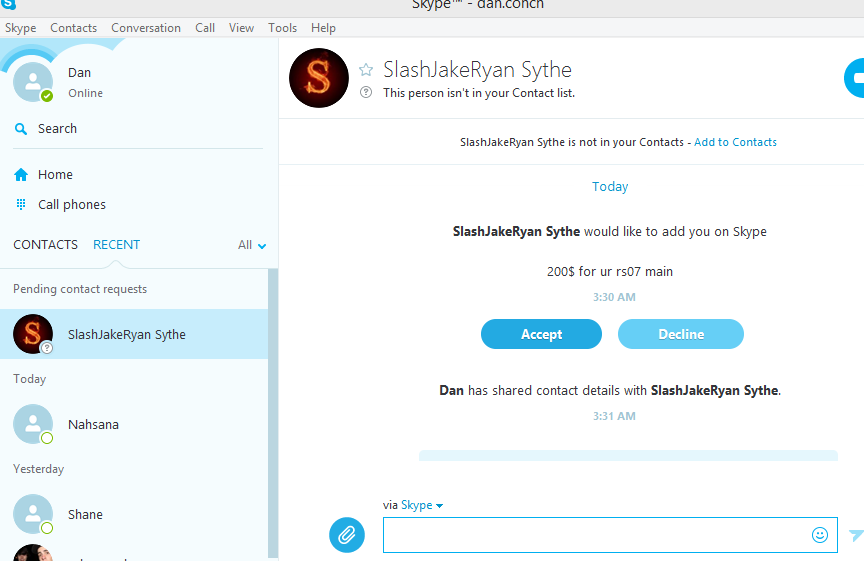Click the Call phones dial pad icon
864x561 pixels.
point(21,204)
